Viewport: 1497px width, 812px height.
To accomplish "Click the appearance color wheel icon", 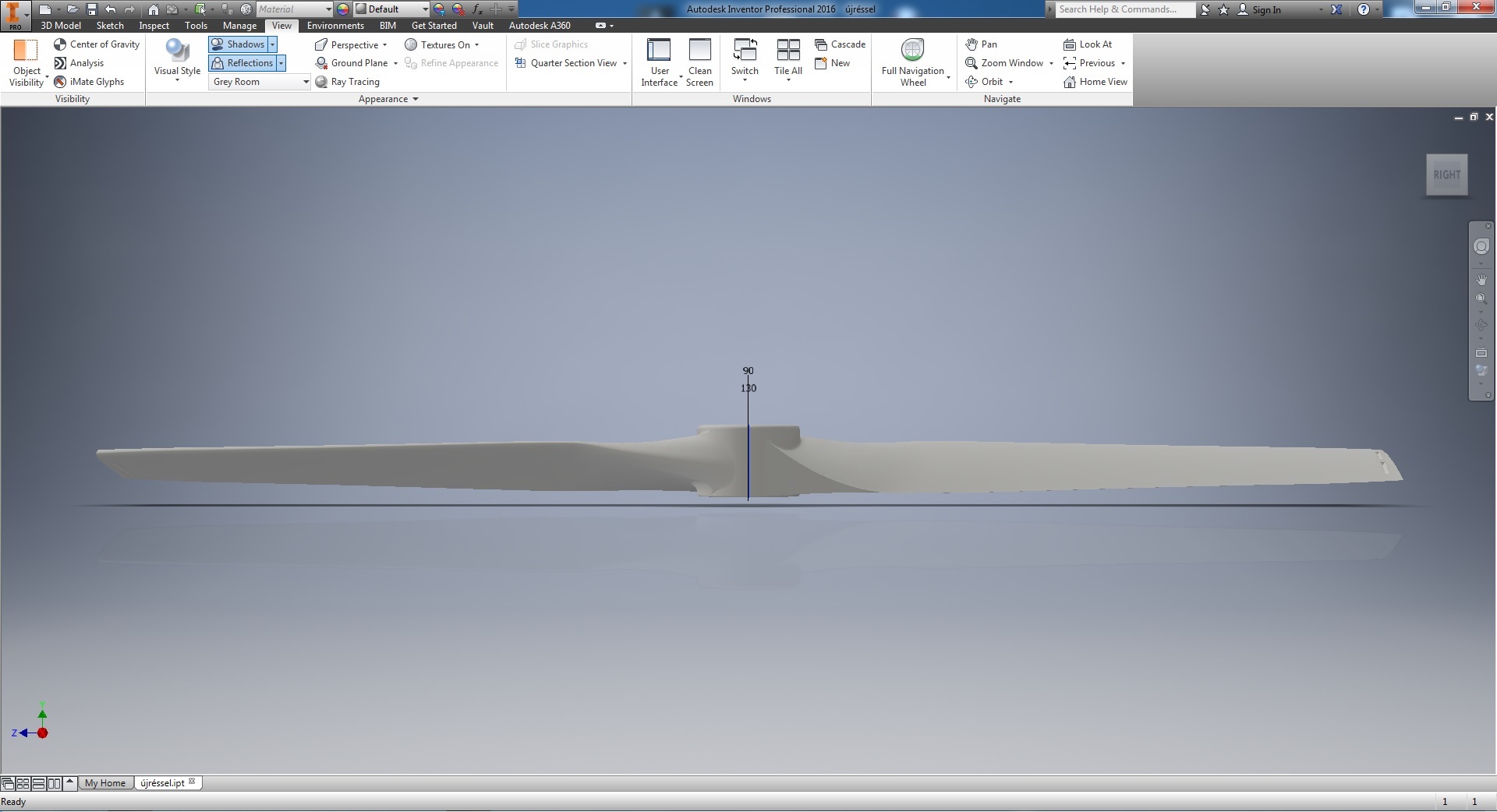I will pos(343,9).
